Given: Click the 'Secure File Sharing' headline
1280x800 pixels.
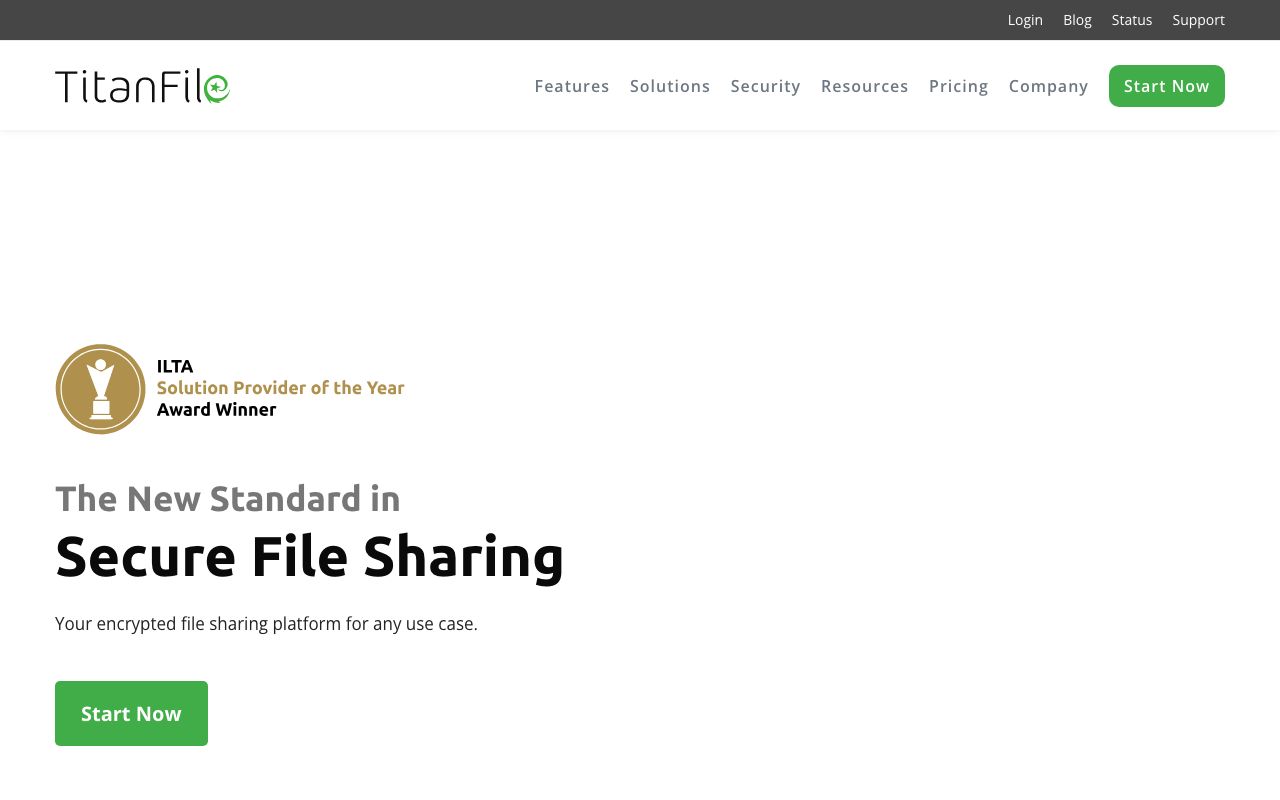Looking at the screenshot, I should tap(309, 557).
